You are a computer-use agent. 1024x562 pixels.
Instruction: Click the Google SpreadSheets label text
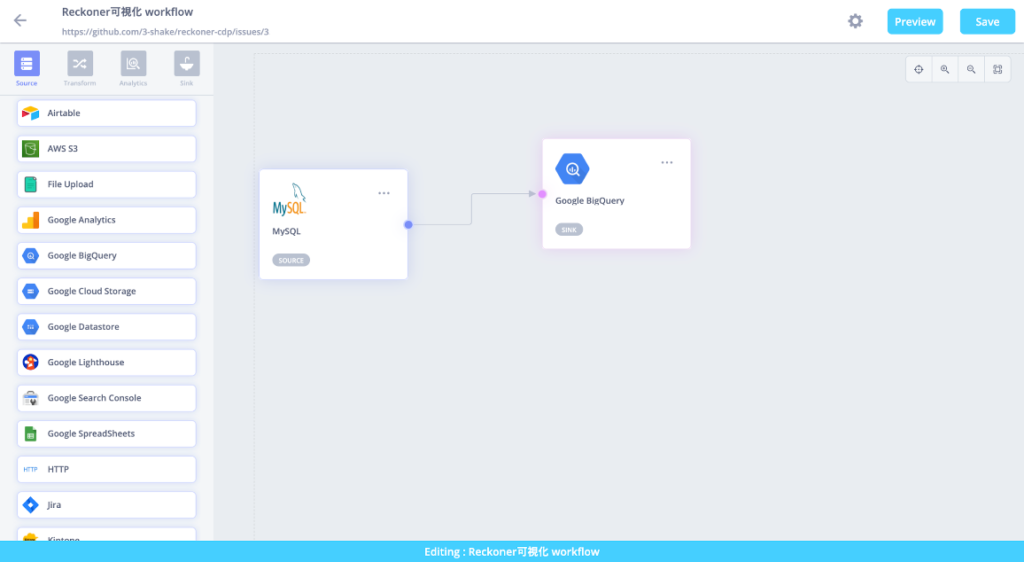[x=91, y=433]
